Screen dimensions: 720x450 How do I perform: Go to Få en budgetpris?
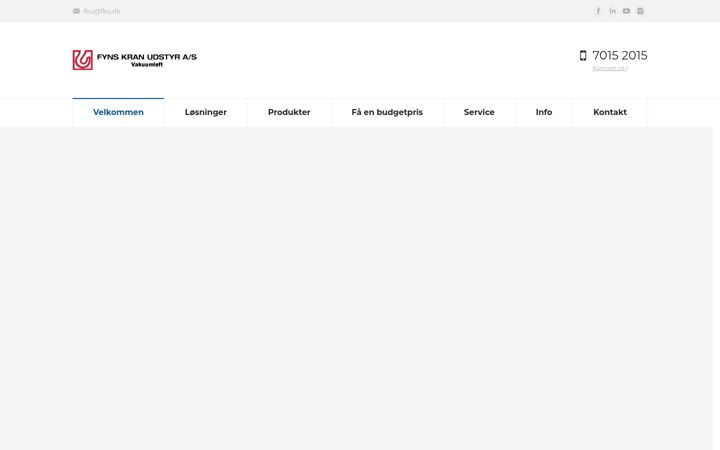[x=387, y=112]
